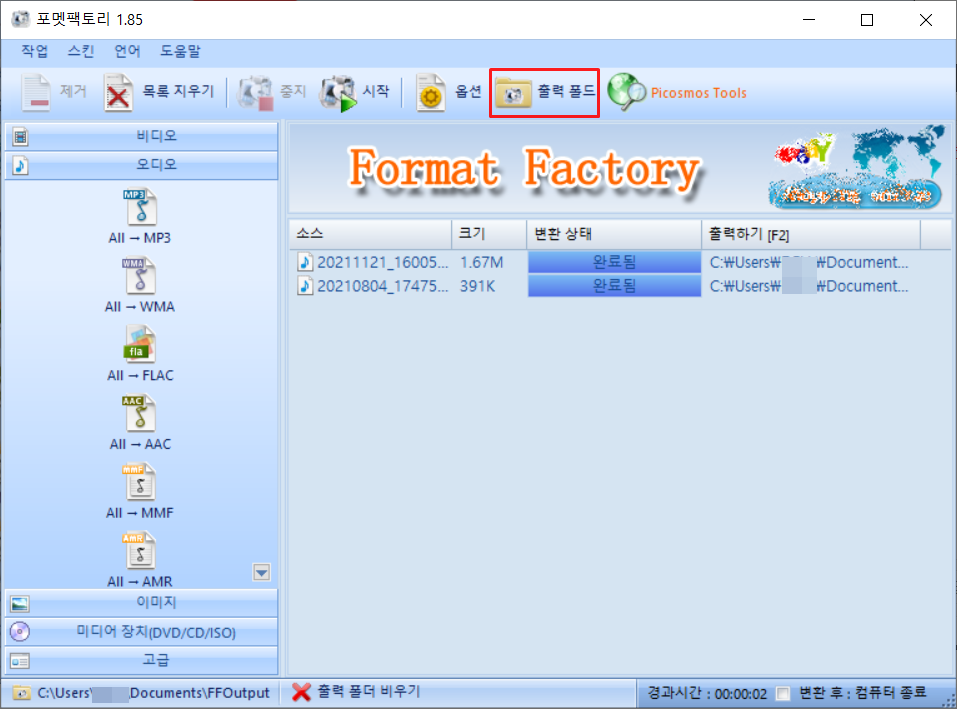Open Options (옵션) gear icon
The width and height of the screenshot is (957, 709).
point(430,92)
